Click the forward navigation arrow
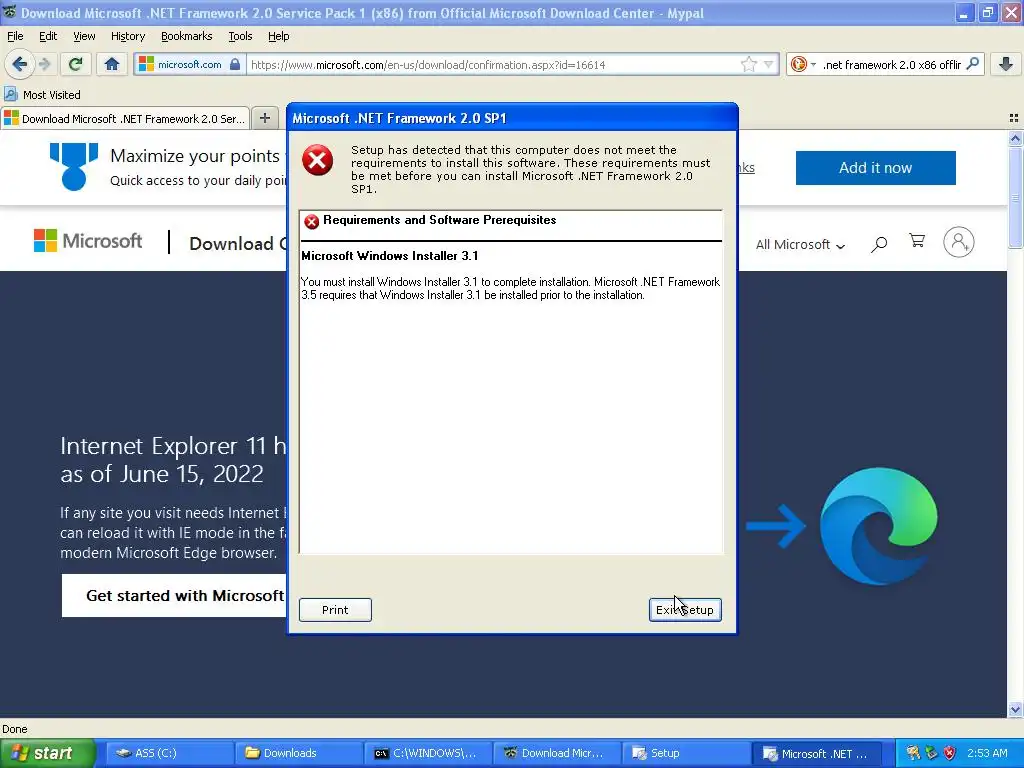 (44, 64)
